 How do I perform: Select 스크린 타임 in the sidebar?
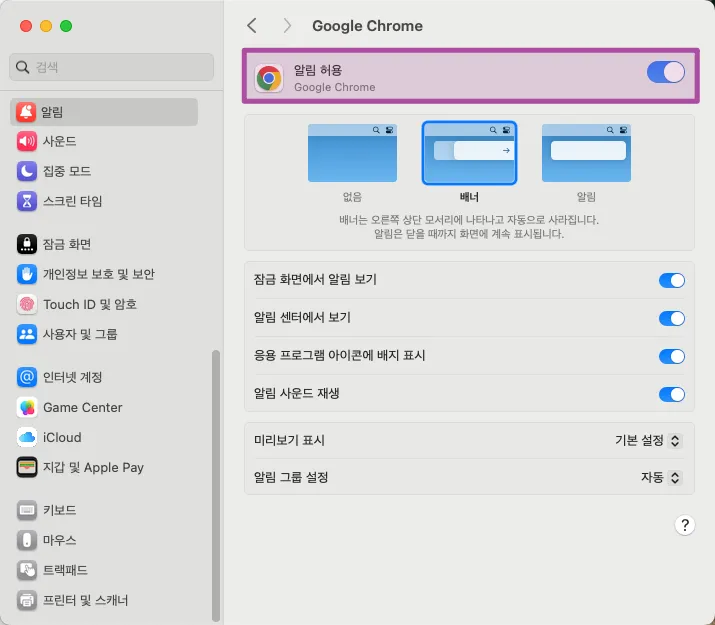point(73,201)
